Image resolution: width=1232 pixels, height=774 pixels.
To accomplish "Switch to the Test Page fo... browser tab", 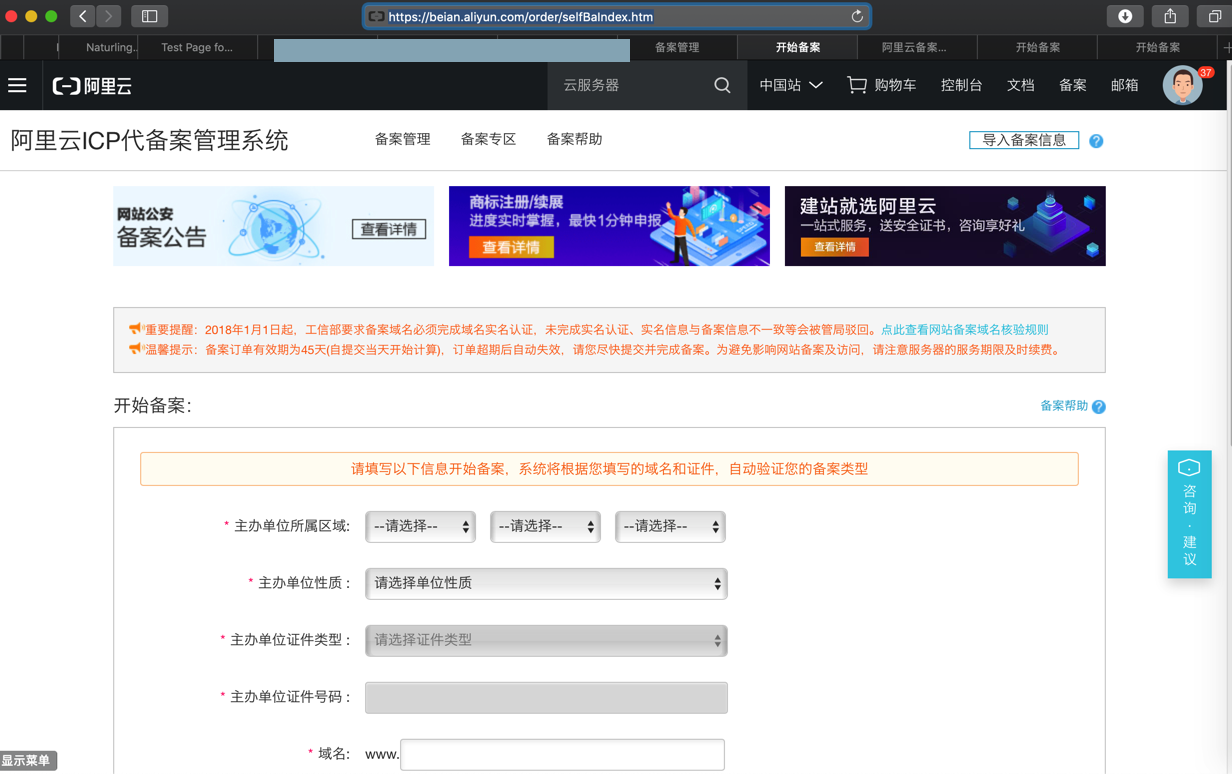I will tap(197, 47).
